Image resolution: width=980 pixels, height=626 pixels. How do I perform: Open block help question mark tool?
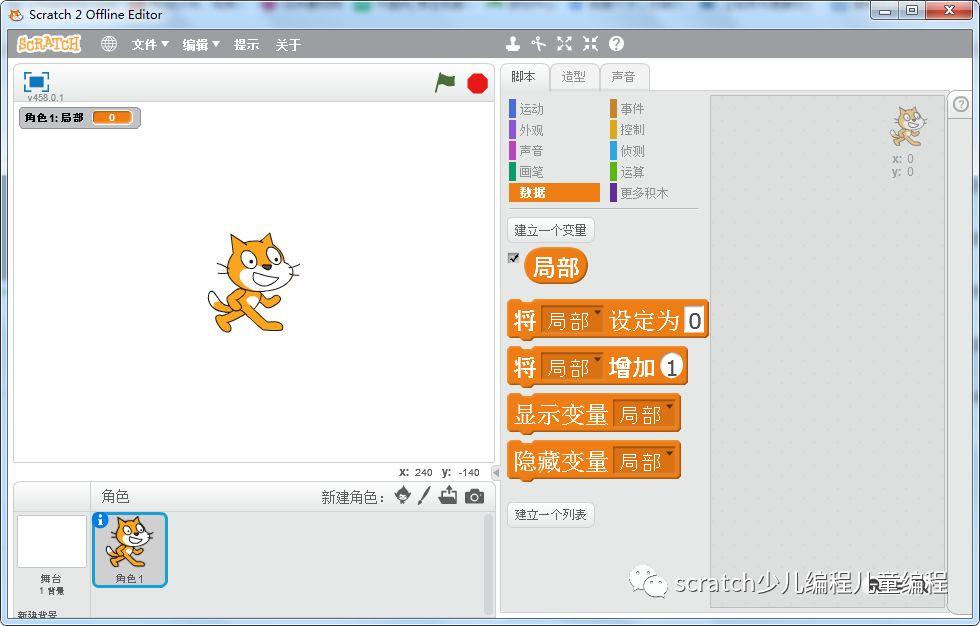pyautogui.click(x=616, y=44)
